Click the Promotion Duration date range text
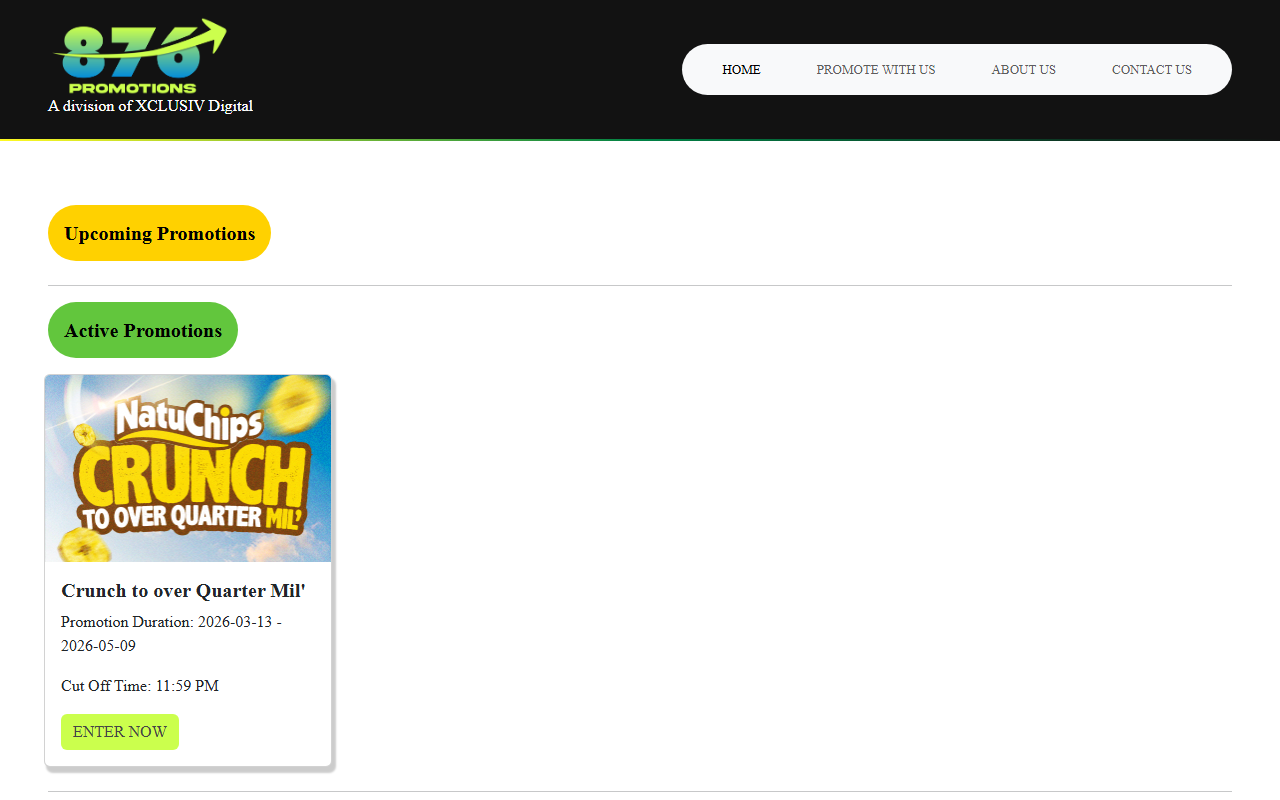 (171, 634)
